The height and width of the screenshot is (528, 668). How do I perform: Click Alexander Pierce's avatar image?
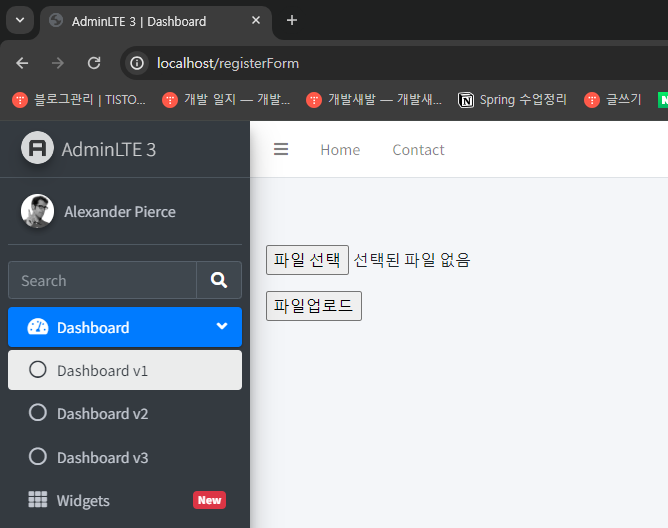[37, 211]
